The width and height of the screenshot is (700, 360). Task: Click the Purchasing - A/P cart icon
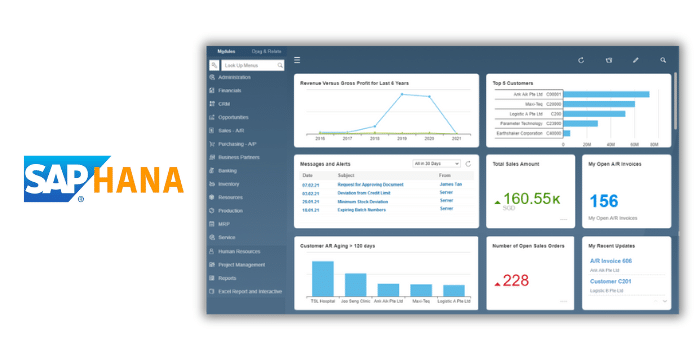[212, 144]
